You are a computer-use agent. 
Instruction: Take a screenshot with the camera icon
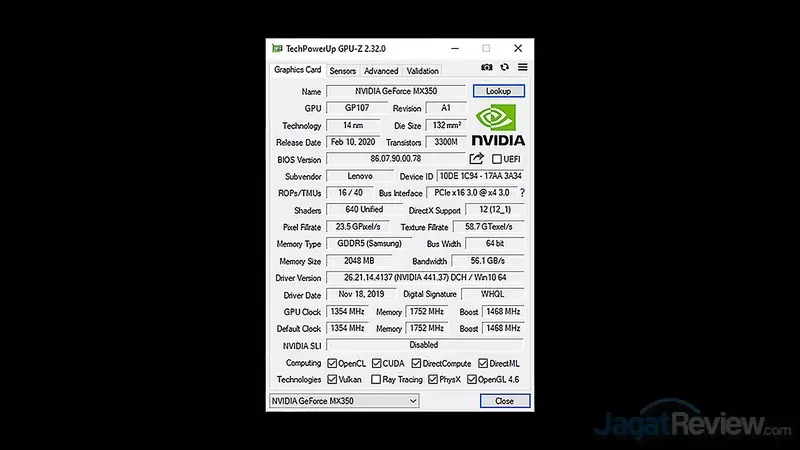click(x=487, y=67)
